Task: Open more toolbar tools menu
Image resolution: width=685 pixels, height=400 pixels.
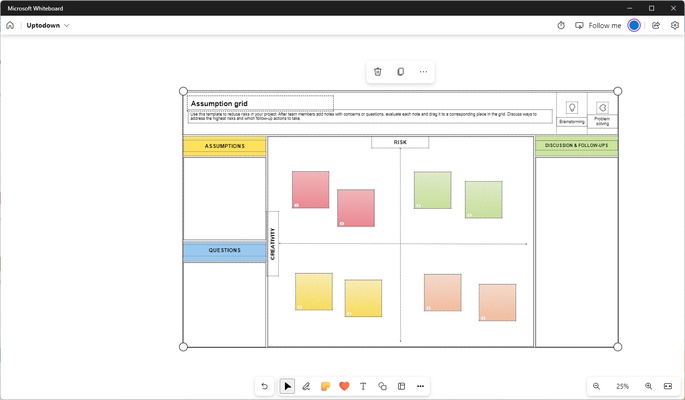Action: [x=420, y=386]
